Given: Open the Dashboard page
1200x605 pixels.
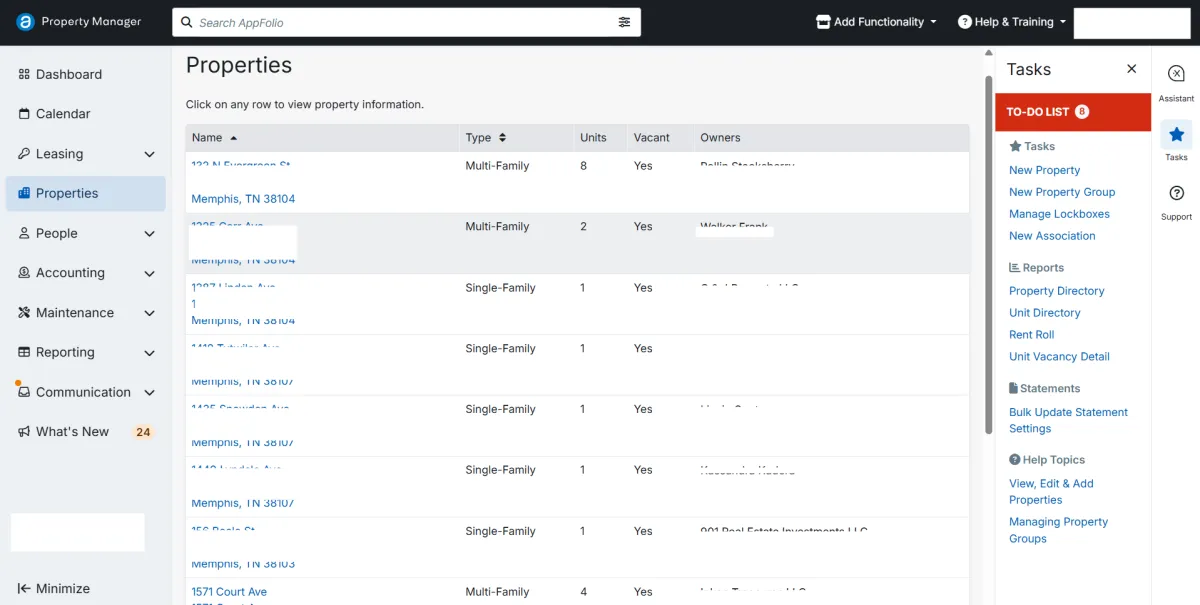Looking at the screenshot, I should click(x=68, y=74).
